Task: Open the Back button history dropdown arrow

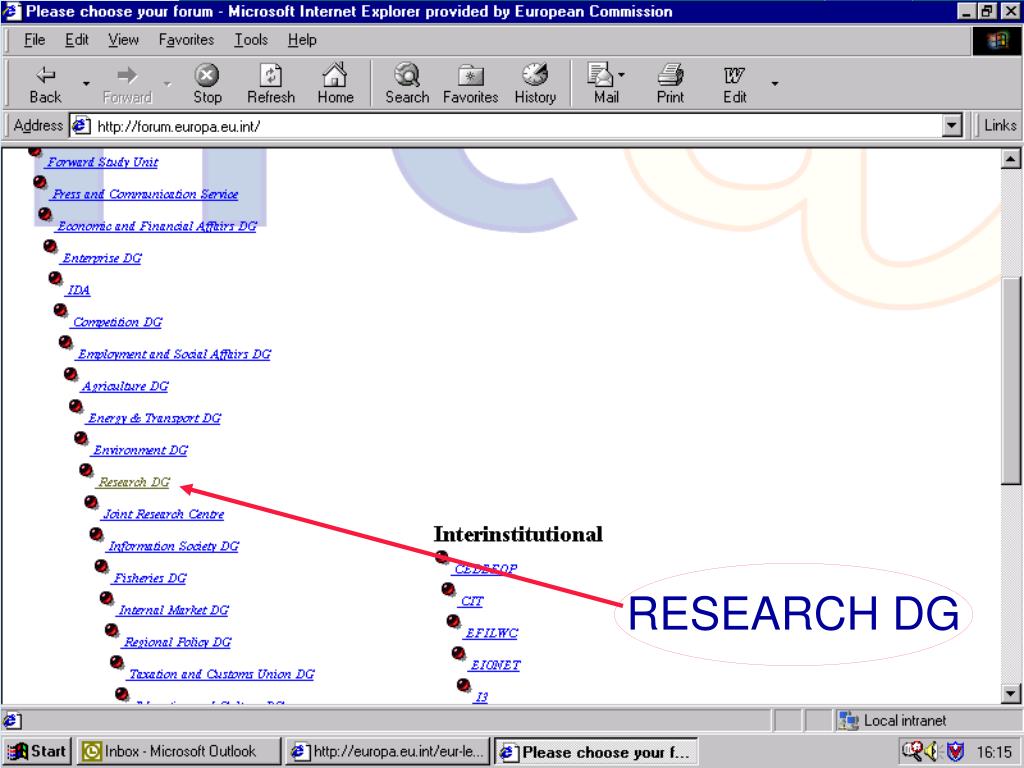Action: 86,84
